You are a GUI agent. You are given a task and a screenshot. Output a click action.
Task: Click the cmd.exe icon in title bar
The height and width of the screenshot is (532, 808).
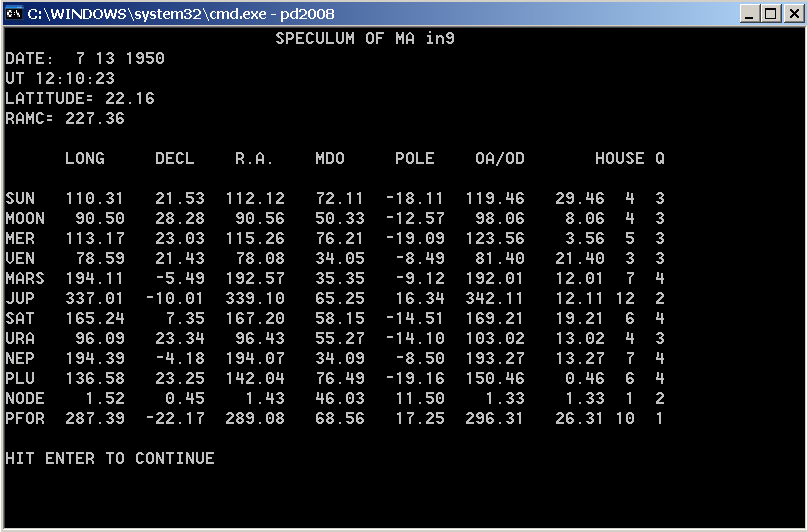(14, 14)
